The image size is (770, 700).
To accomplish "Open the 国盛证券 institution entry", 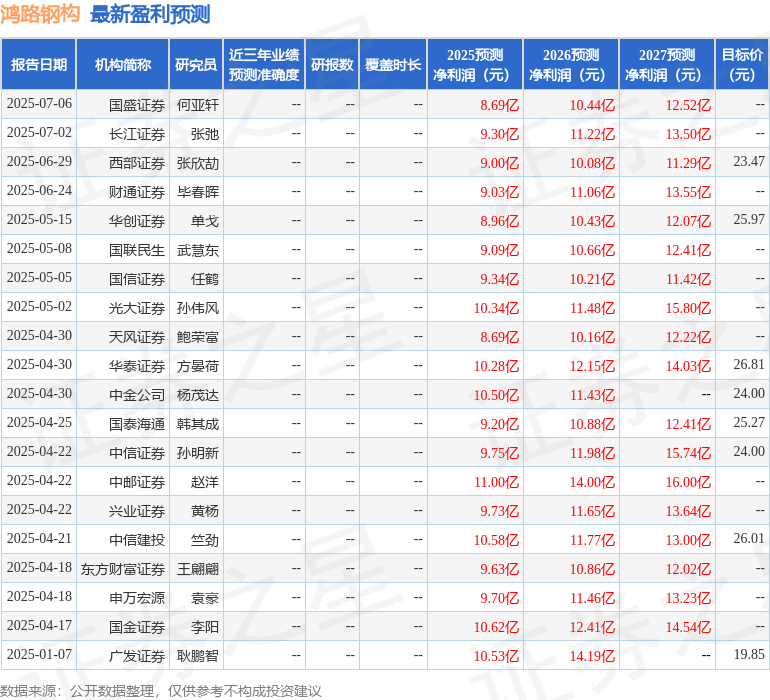I will 137,104.
